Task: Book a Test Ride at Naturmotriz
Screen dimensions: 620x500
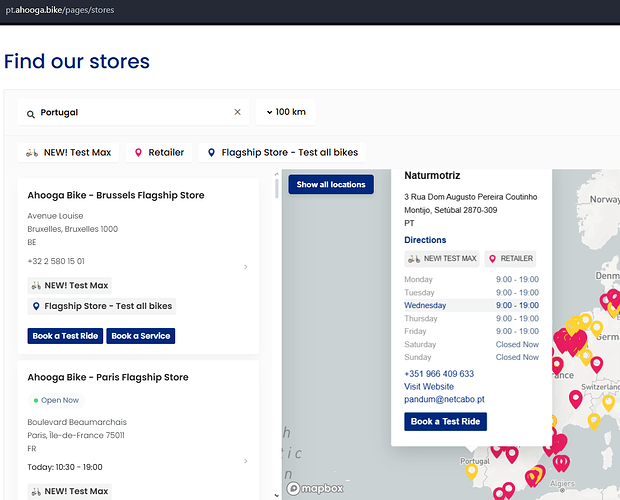Action: (x=445, y=422)
